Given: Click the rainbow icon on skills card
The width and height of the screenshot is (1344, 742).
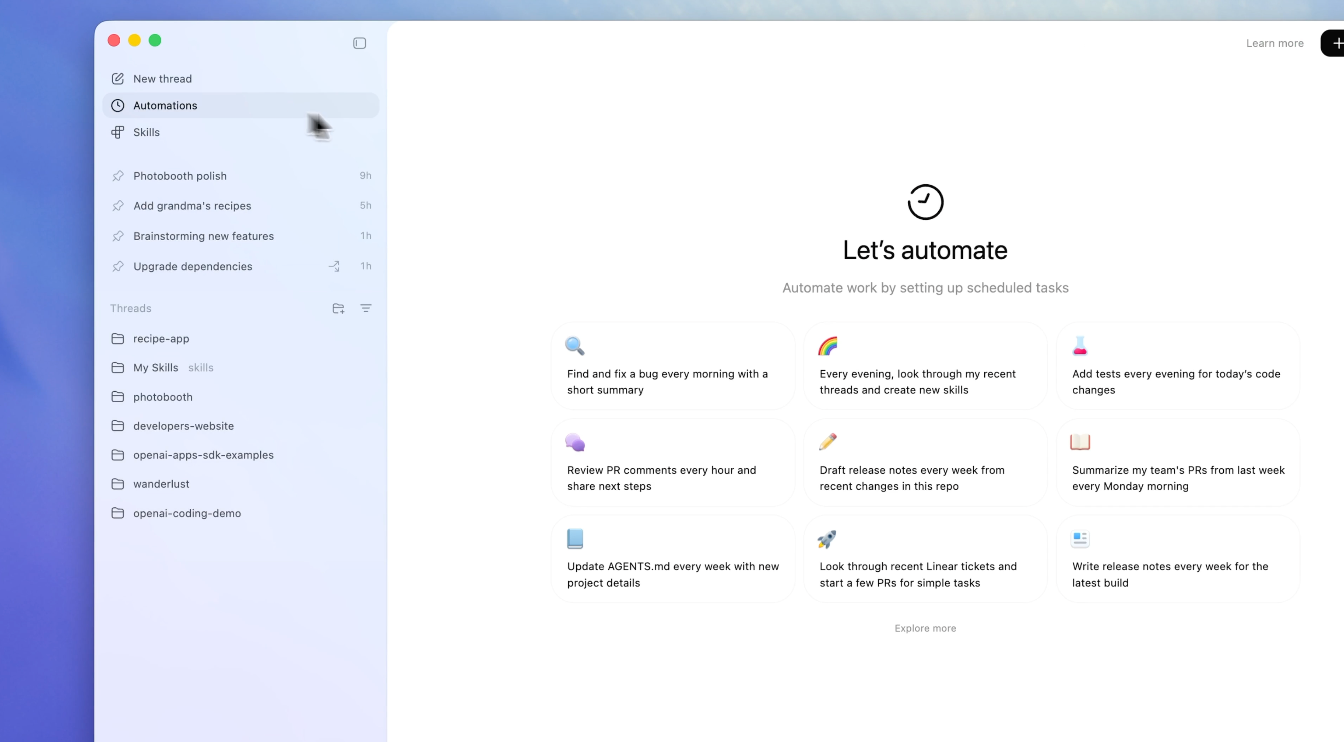Looking at the screenshot, I should [827, 346].
